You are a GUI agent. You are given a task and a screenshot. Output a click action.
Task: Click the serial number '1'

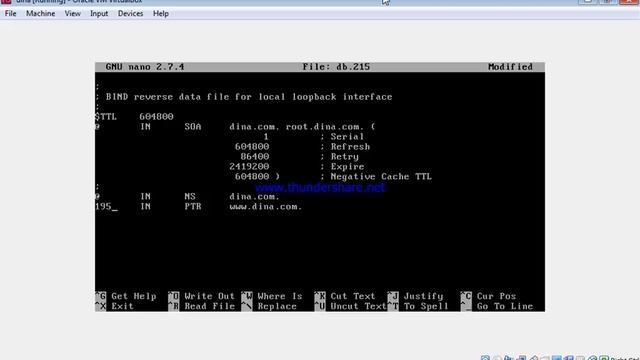[x=266, y=137]
